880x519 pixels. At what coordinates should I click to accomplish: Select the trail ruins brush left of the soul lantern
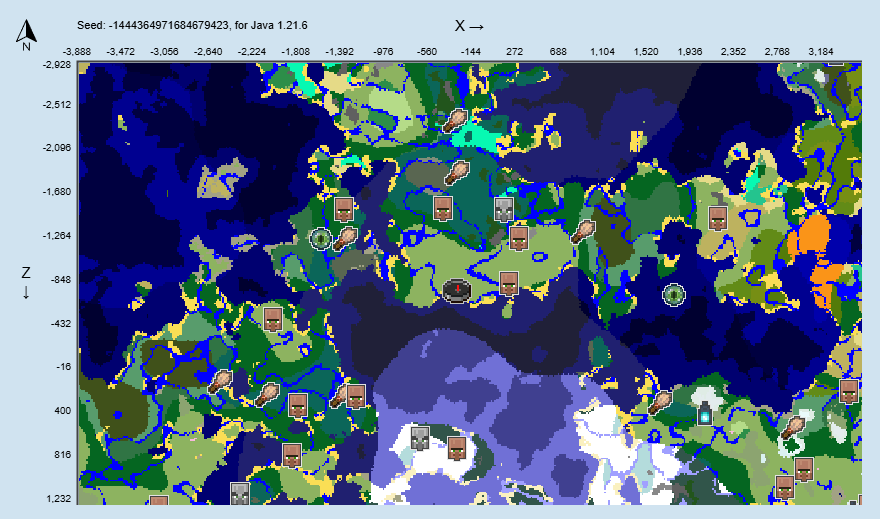660,402
